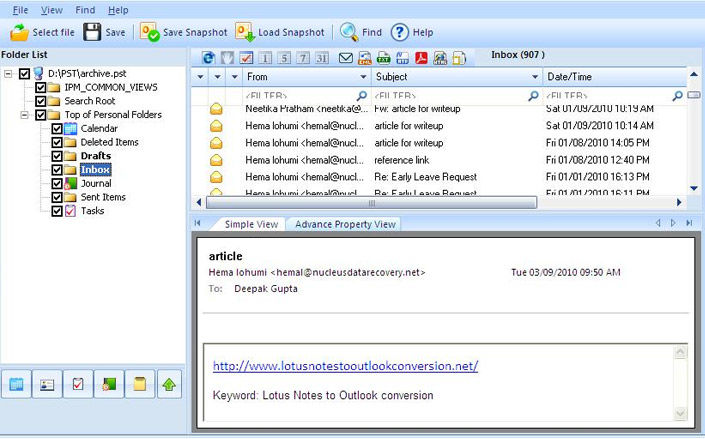Viewport: 705px width, 439px height.
Task: Click the Save Snapshot icon
Action: (x=149, y=32)
